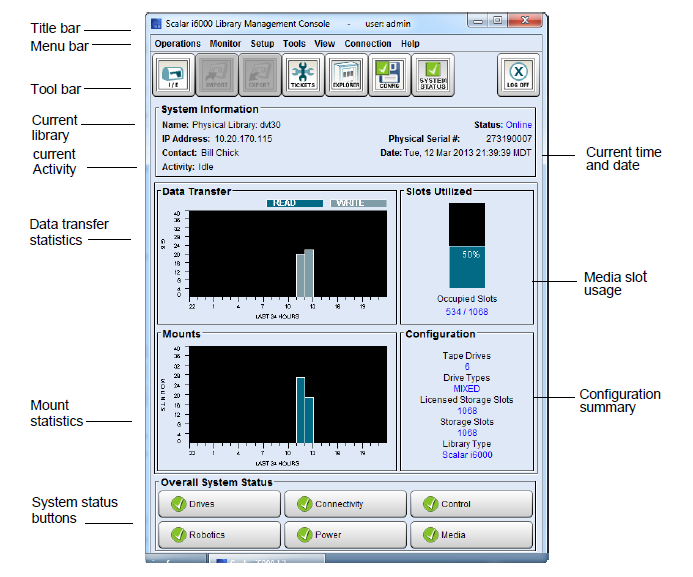
Task: Click the Power status button
Action: pyautogui.click(x=346, y=535)
